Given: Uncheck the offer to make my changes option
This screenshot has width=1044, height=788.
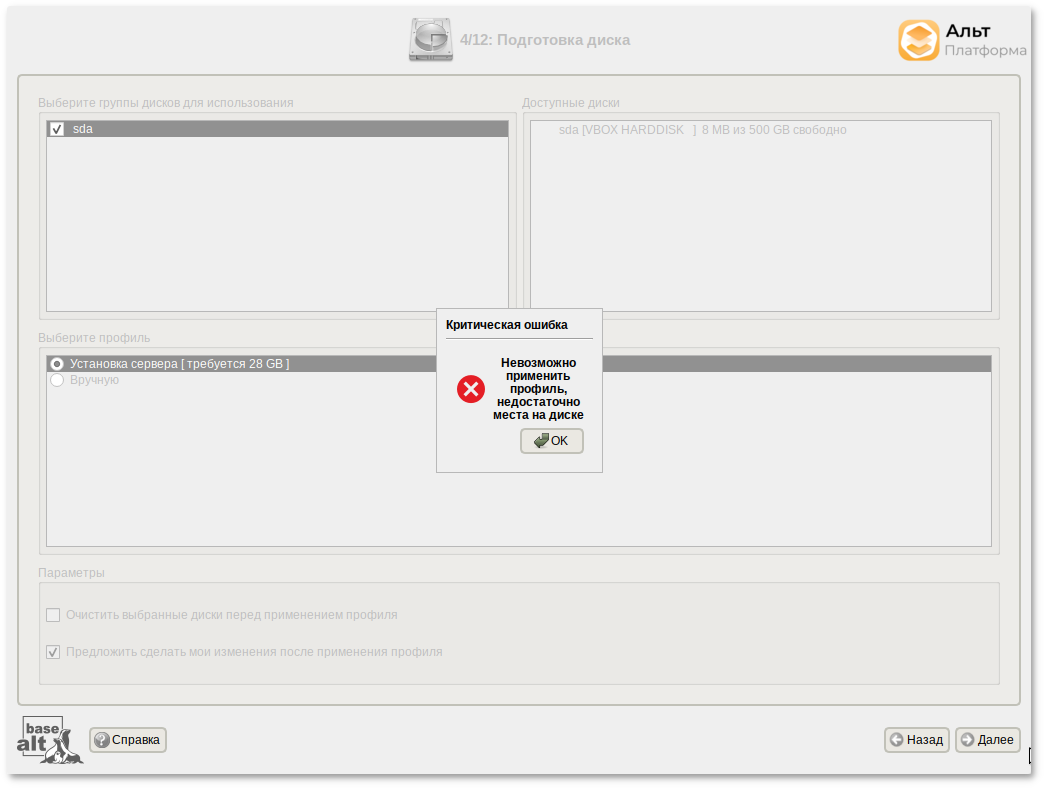Looking at the screenshot, I should click(x=54, y=652).
